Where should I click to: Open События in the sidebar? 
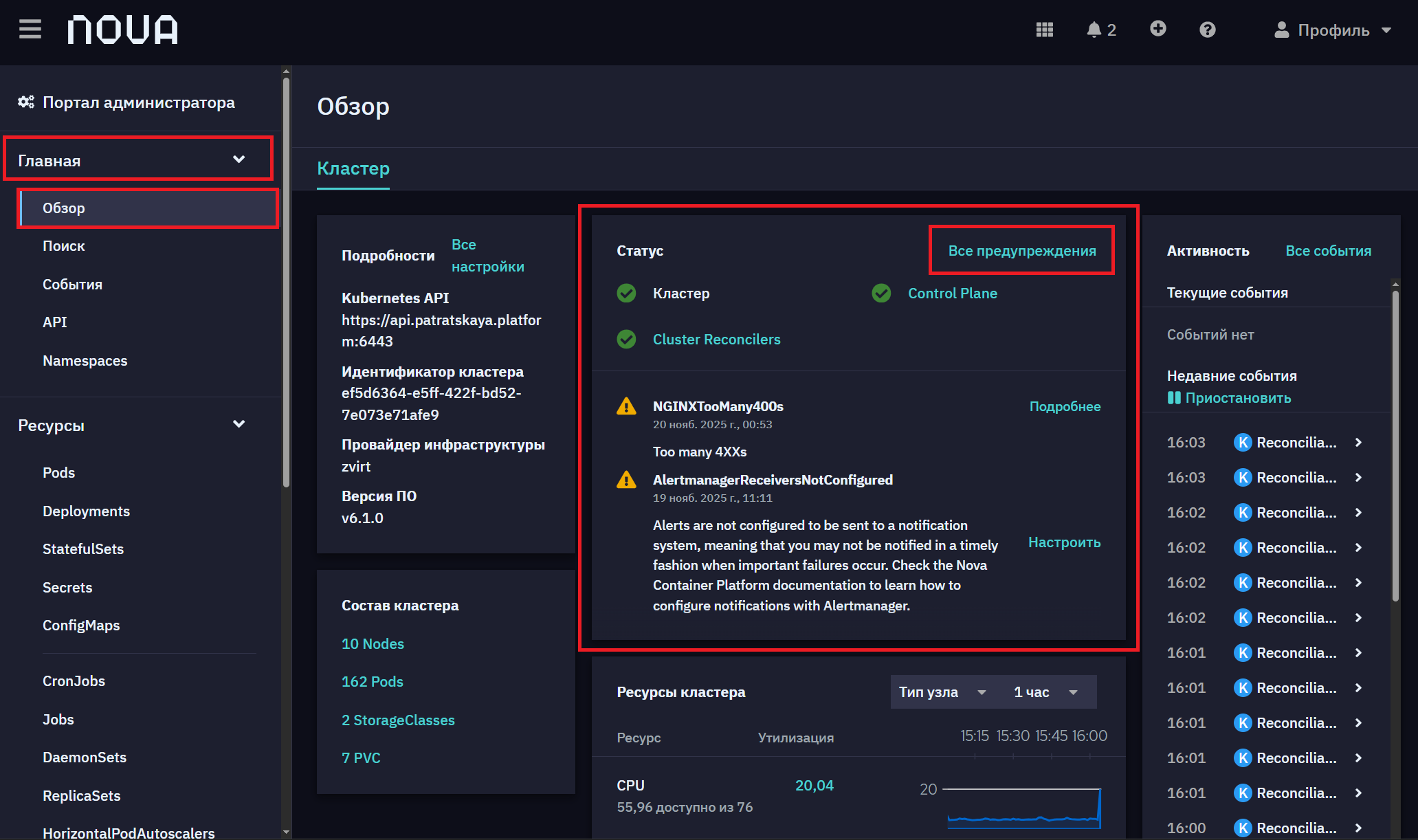tap(72, 285)
